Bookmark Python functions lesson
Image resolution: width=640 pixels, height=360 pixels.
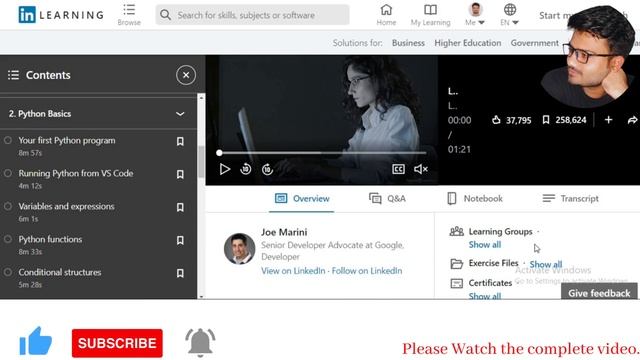(180, 240)
